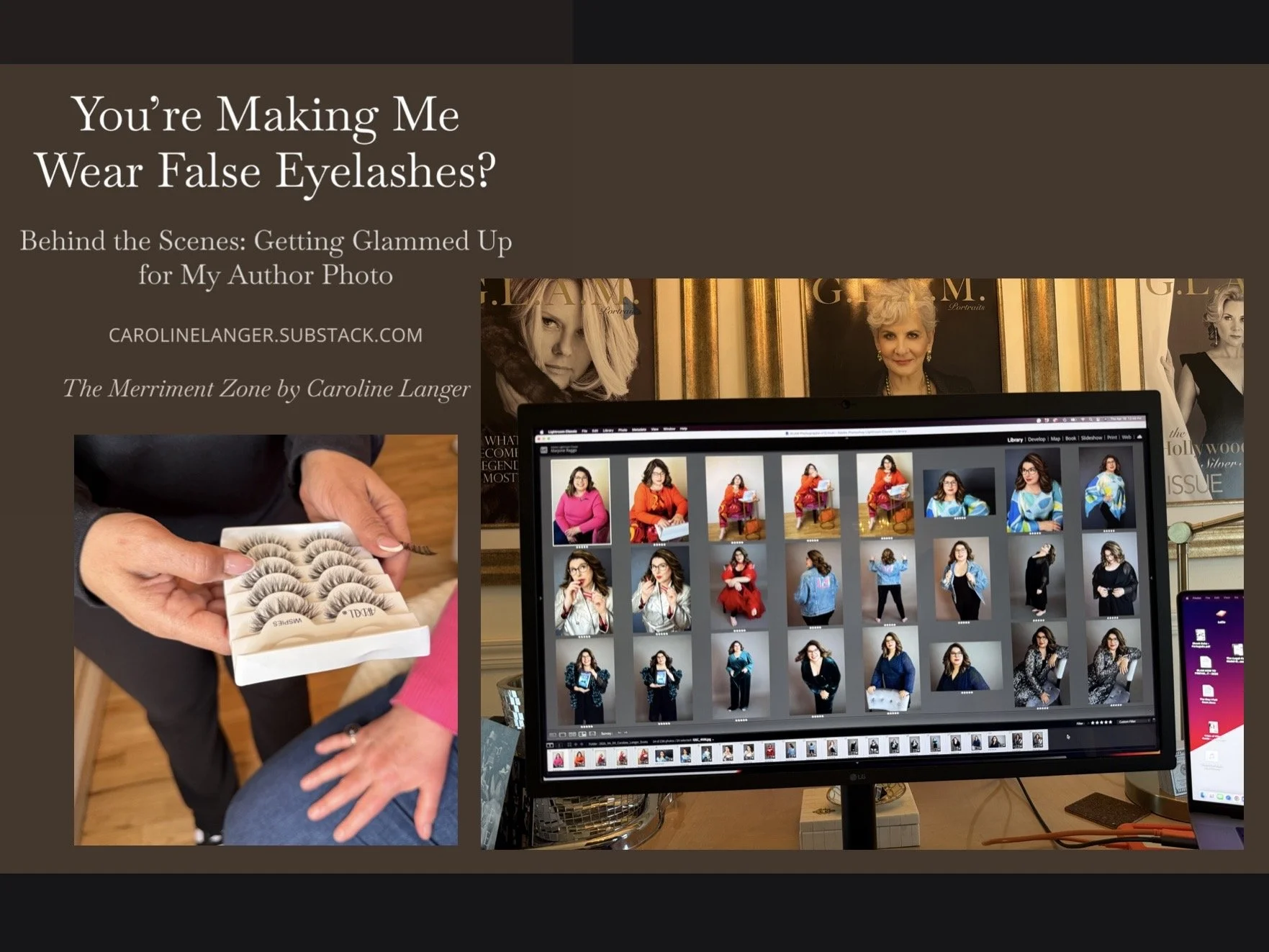
Task: Select Loupe view in the toolbar
Action: pos(562,735)
